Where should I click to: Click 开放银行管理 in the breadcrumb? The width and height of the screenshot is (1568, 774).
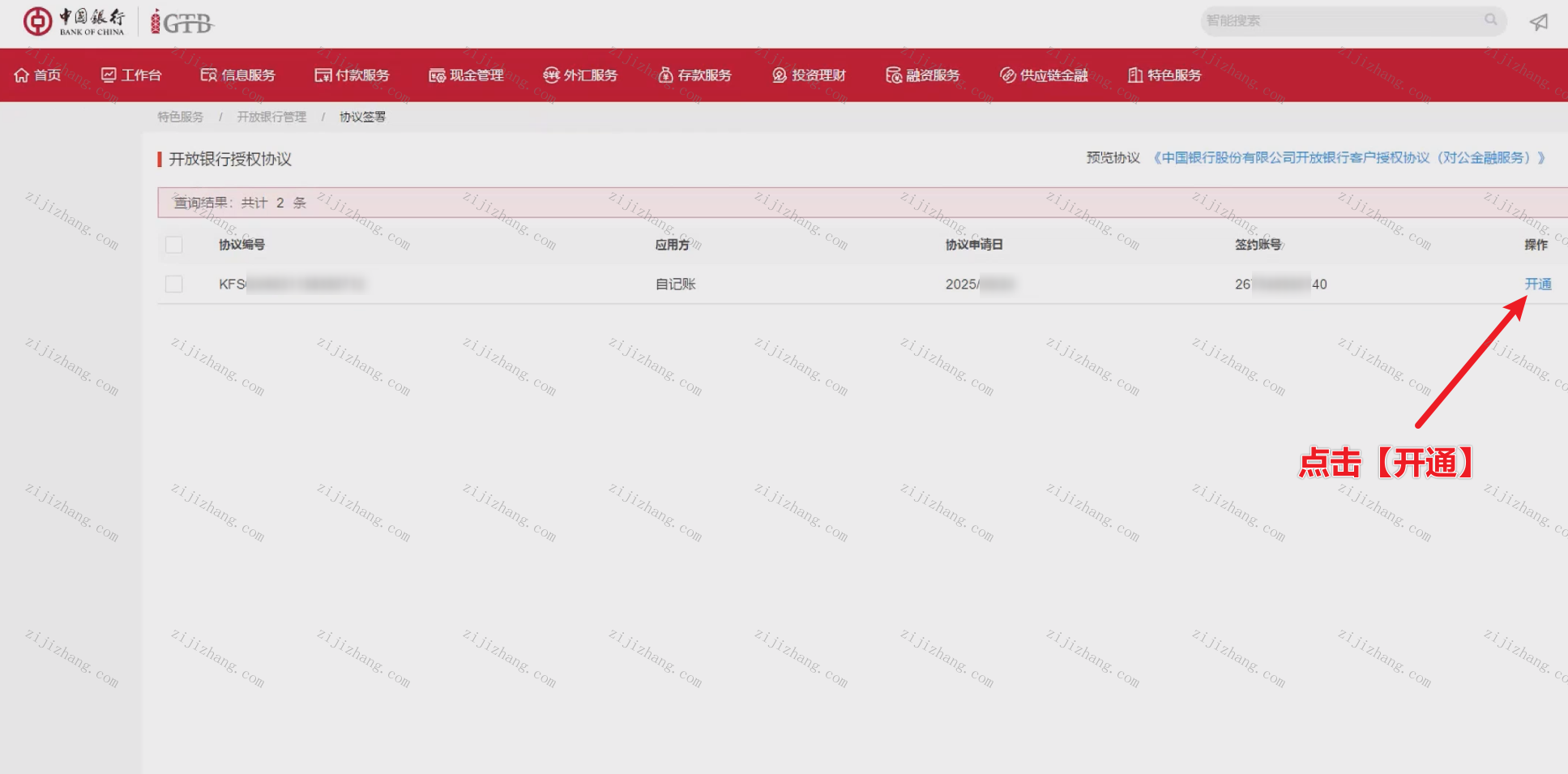coord(271,118)
